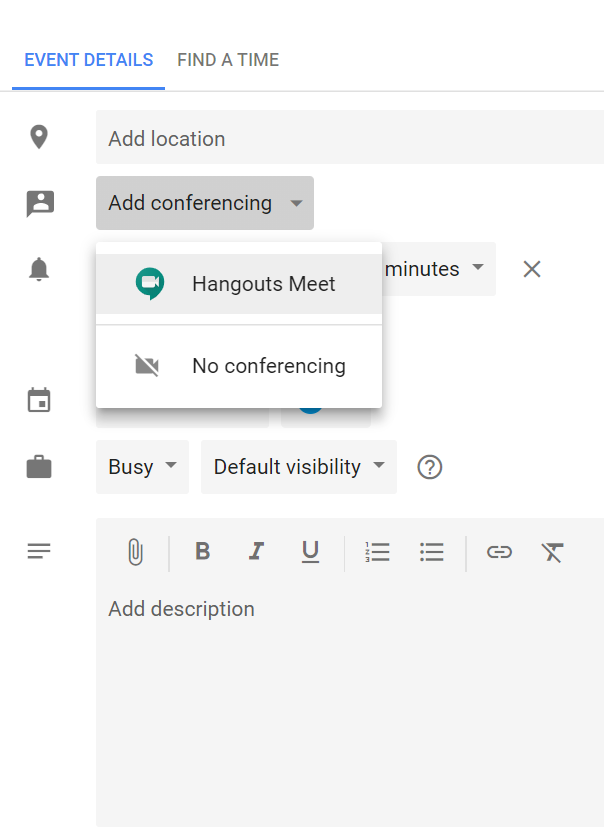Select the Event Details tab
This screenshot has height=831, width=604.
click(89, 60)
